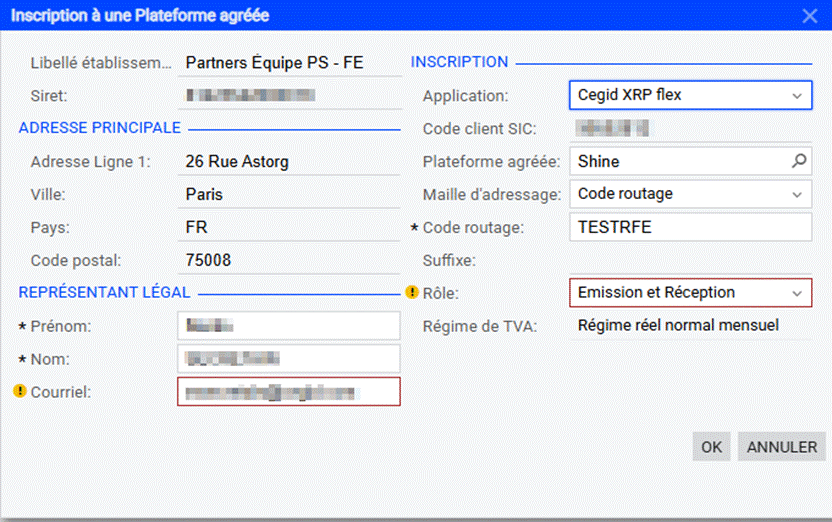This screenshot has height=522, width=832.
Task: Click the Régime réel normal mensuel value
Action: click(x=678, y=325)
